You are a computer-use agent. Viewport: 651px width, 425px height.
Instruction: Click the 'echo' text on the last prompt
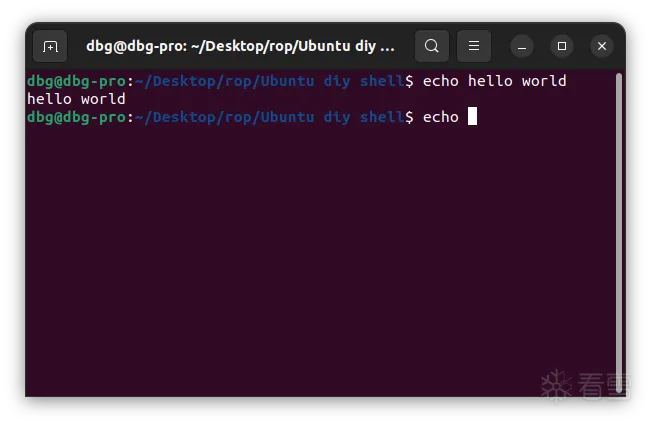(x=440, y=117)
